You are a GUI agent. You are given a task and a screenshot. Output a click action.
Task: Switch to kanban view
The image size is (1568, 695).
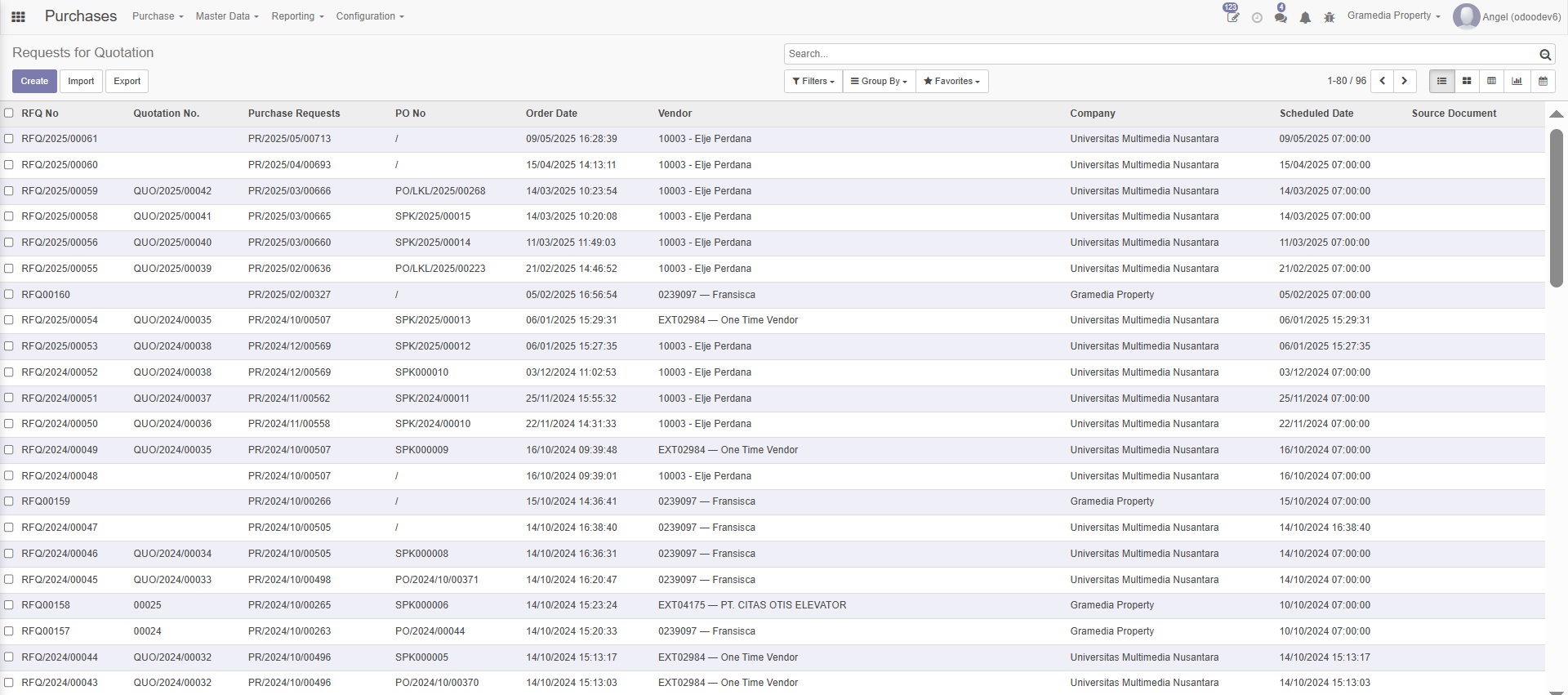tap(1467, 81)
